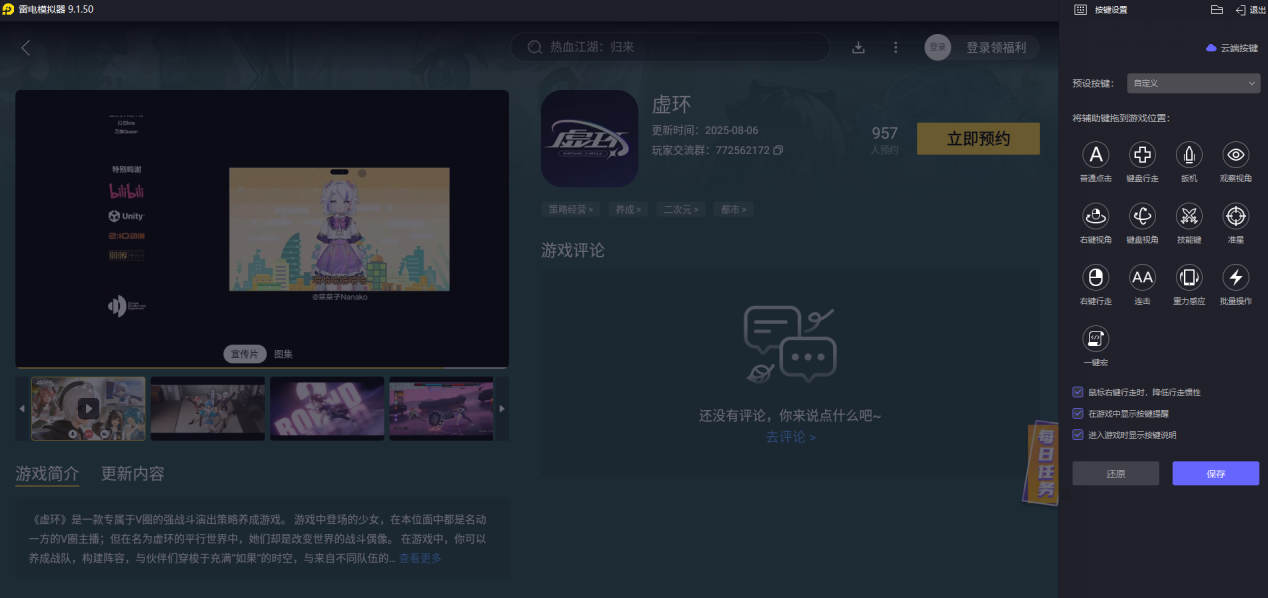This screenshot has width=1268, height=598.
Task: Open the 预设按键 preset dropdown showing 自定义
Action: 1192,83
